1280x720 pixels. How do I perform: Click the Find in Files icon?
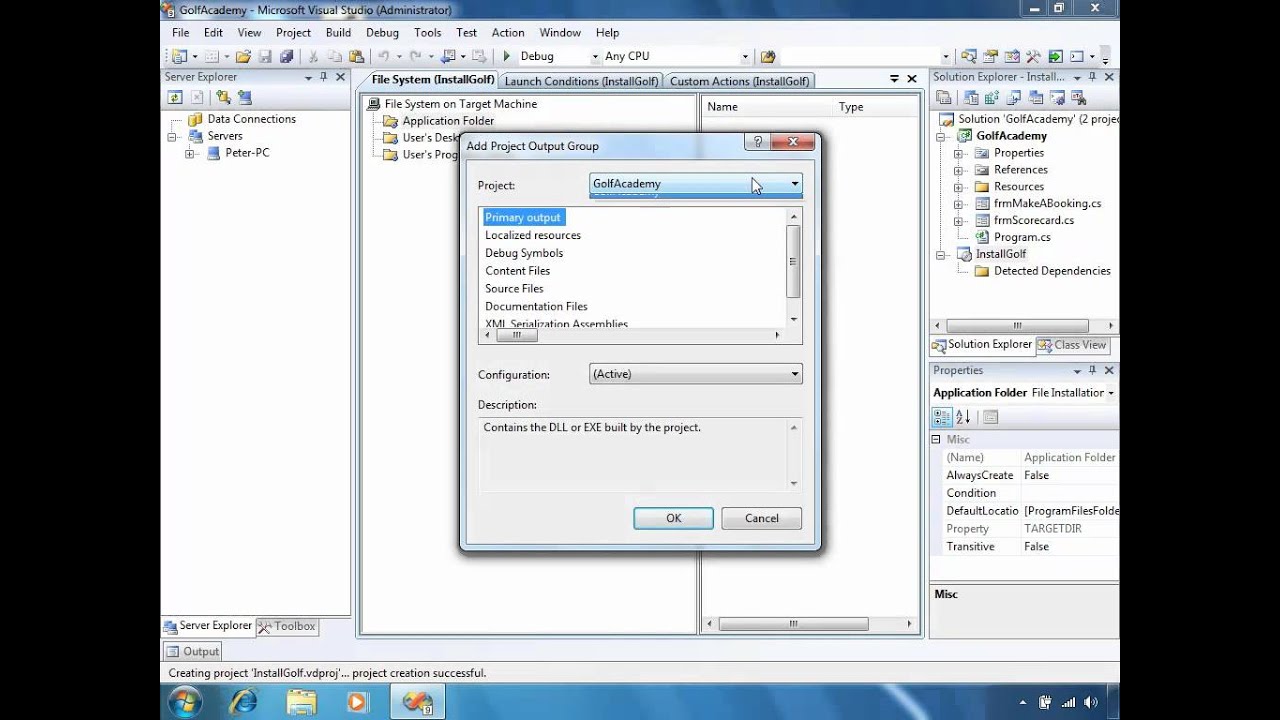767,57
